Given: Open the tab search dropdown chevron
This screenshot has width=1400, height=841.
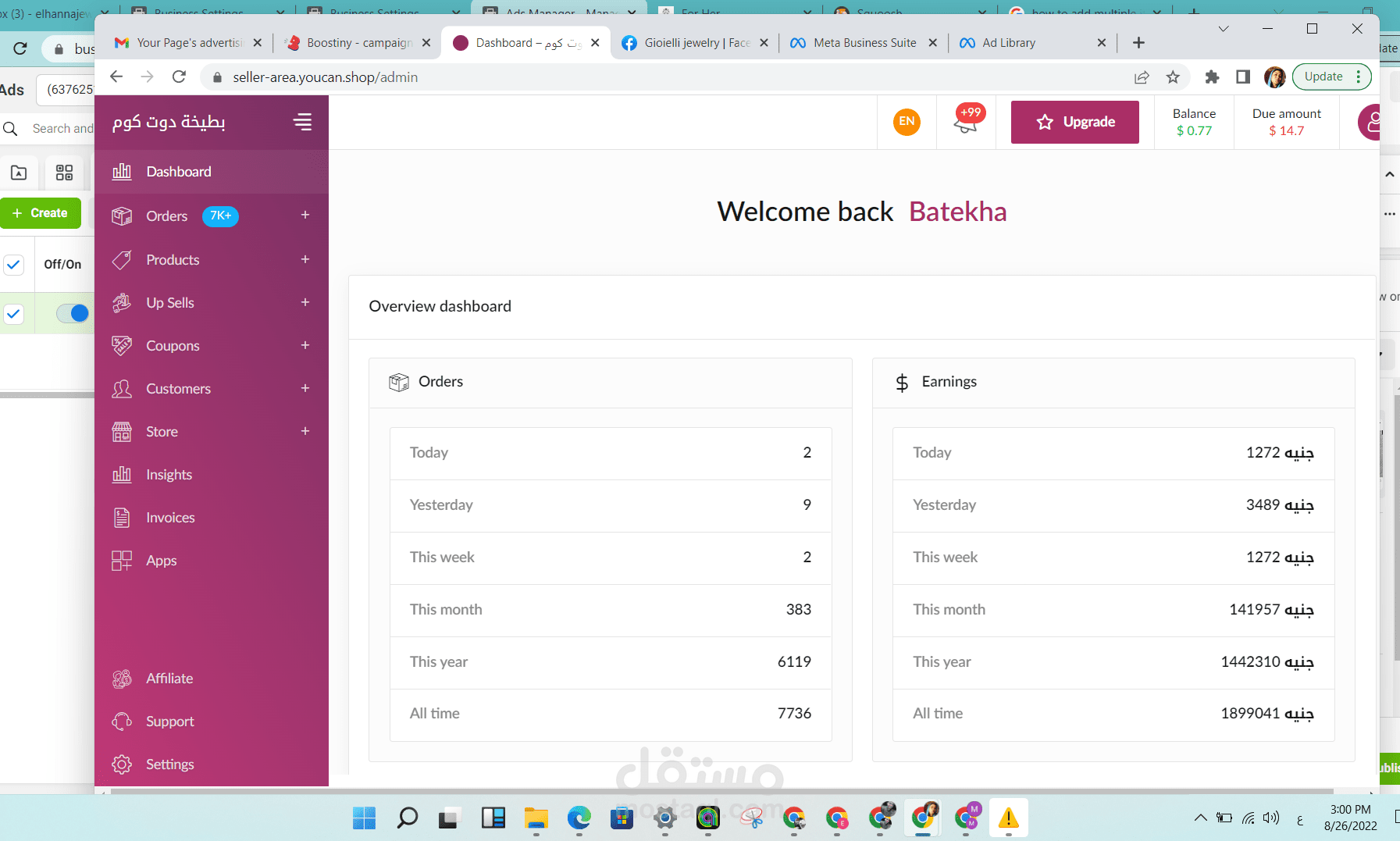Looking at the screenshot, I should pyautogui.click(x=1224, y=29).
